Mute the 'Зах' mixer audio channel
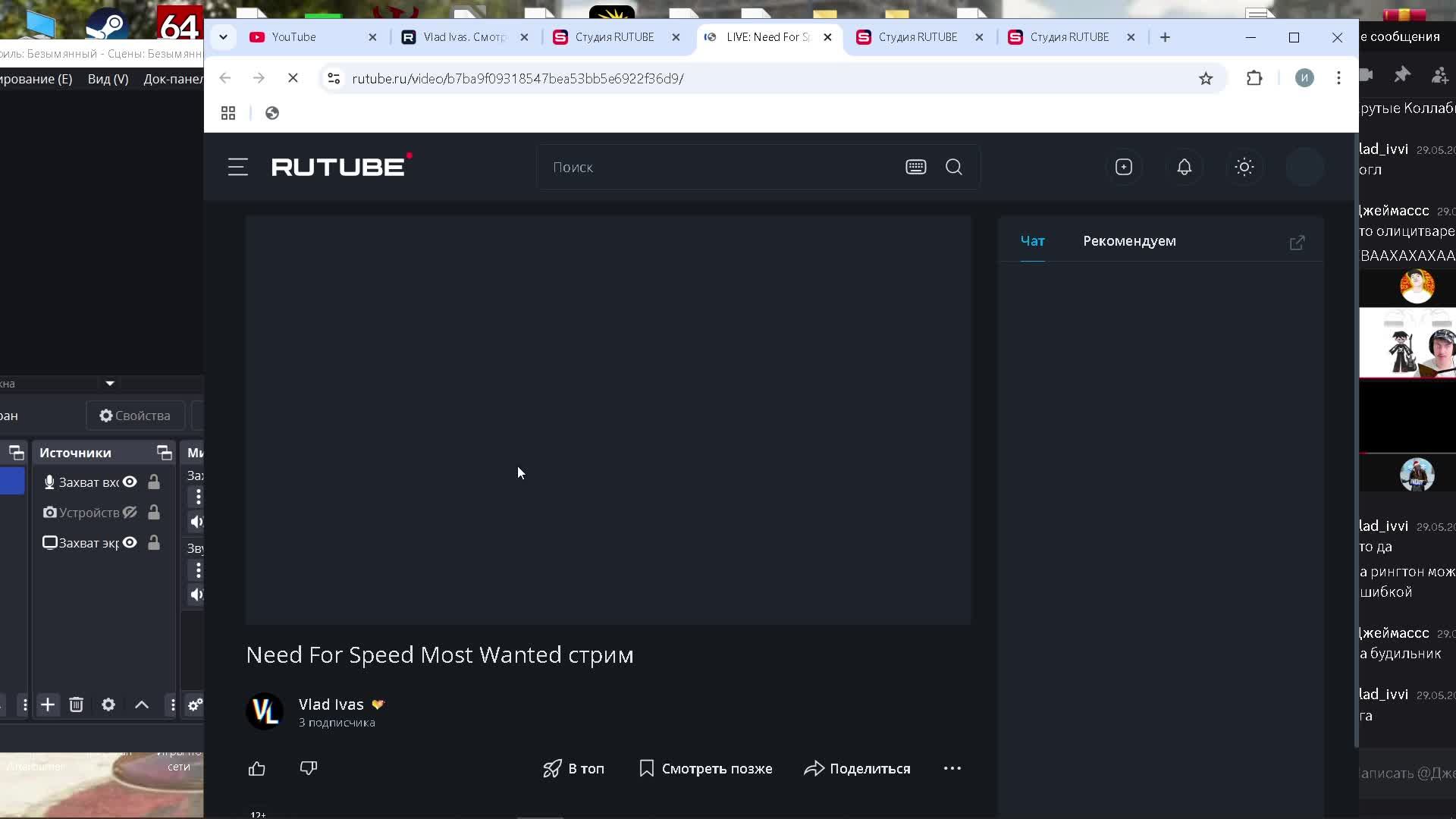1456x819 pixels. pyautogui.click(x=196, y=522)
